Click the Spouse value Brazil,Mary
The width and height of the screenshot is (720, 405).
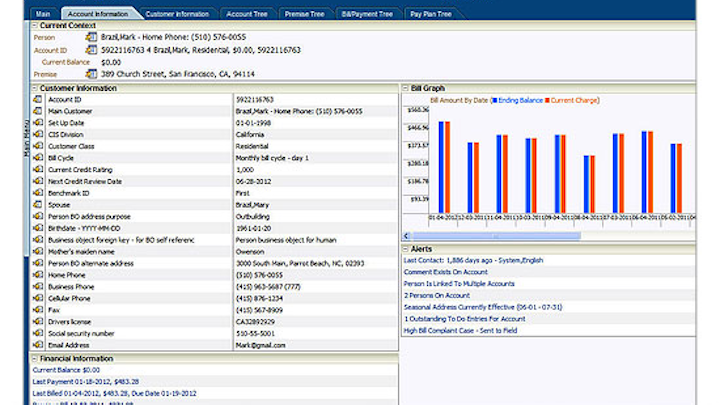(x=252, y=205)
